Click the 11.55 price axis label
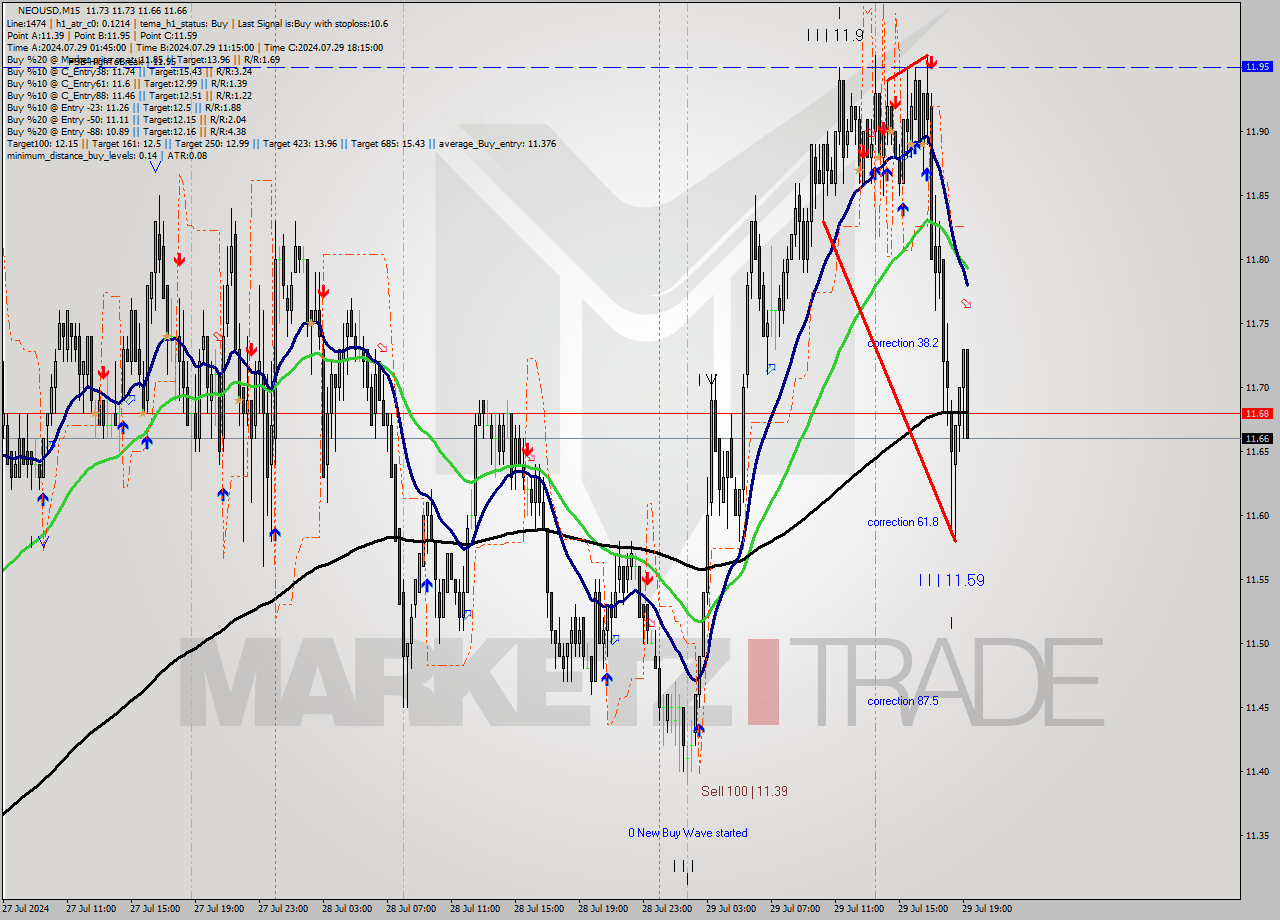 (1257, 579)
